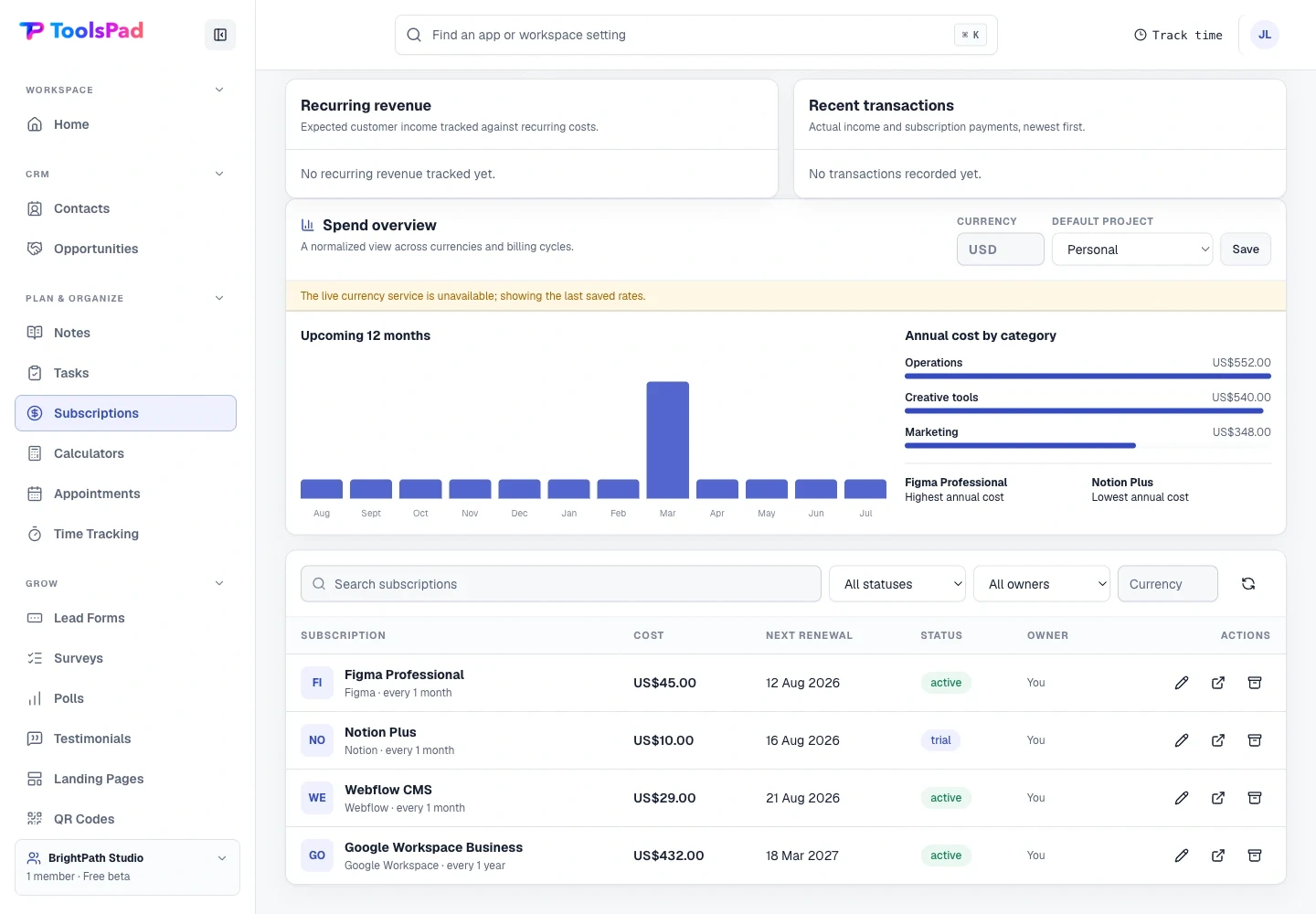Viewport: 1316px width, 914px height.
Task: Collapse the Plan & Organize section
Action: (x=219, y=298)
